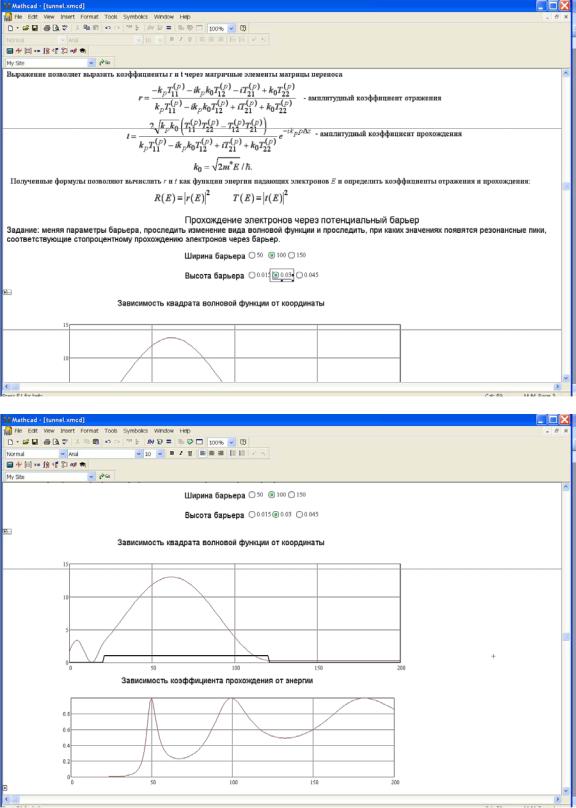
Task: Center text in lower window format bar
Action: tap(211, 453)
